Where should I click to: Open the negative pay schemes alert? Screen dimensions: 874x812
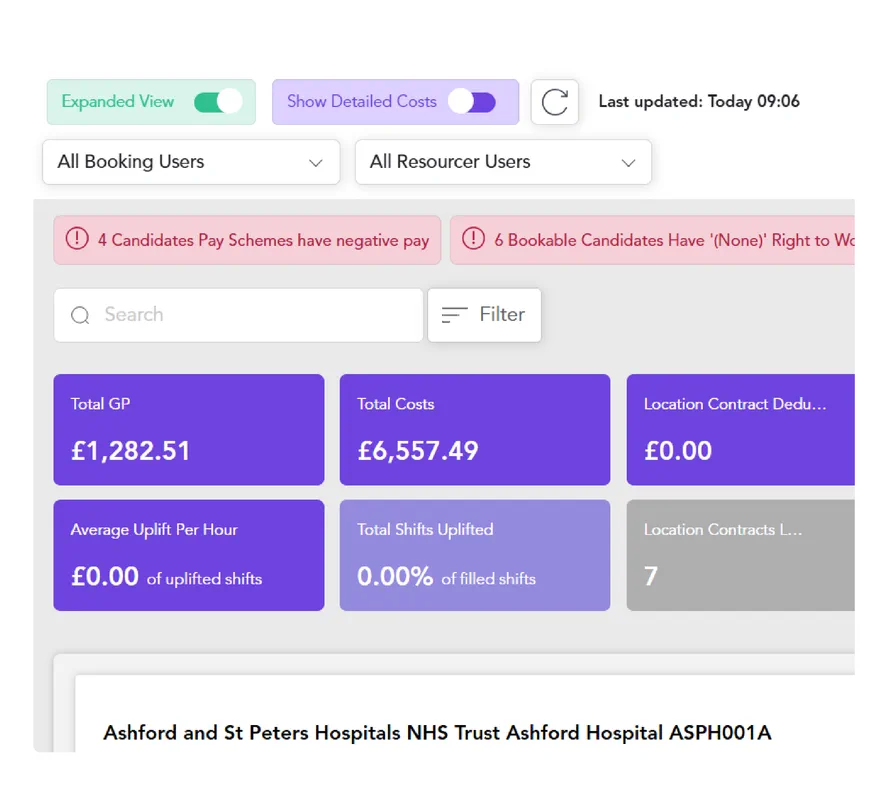click(x=247, y=240)
